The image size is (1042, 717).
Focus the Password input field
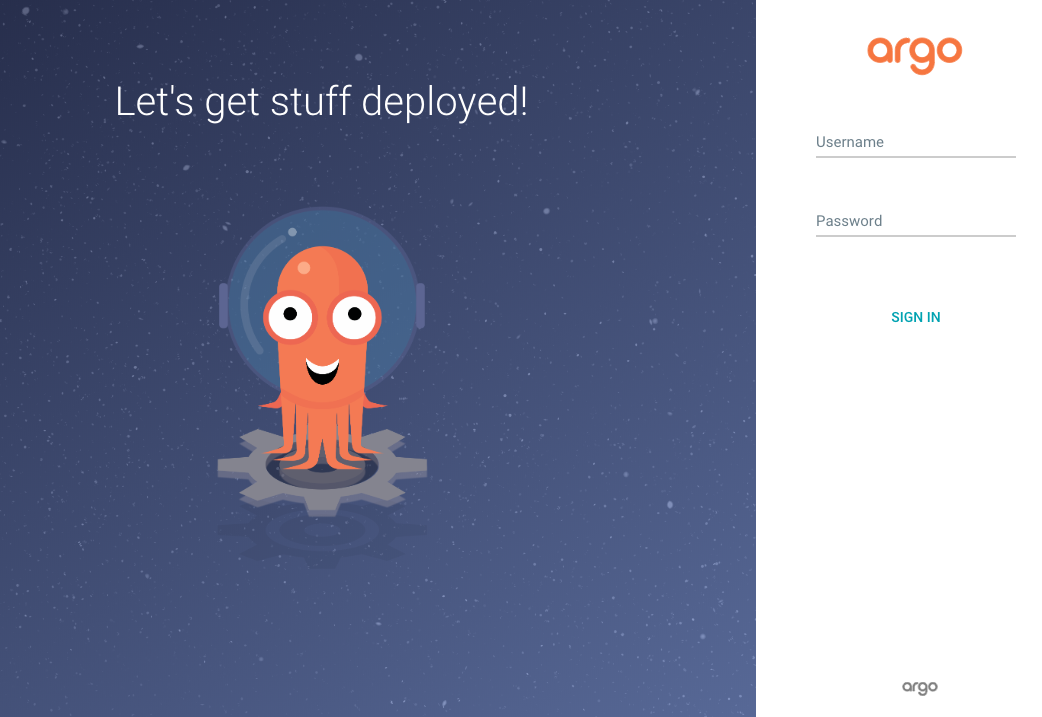coord(915,222)
